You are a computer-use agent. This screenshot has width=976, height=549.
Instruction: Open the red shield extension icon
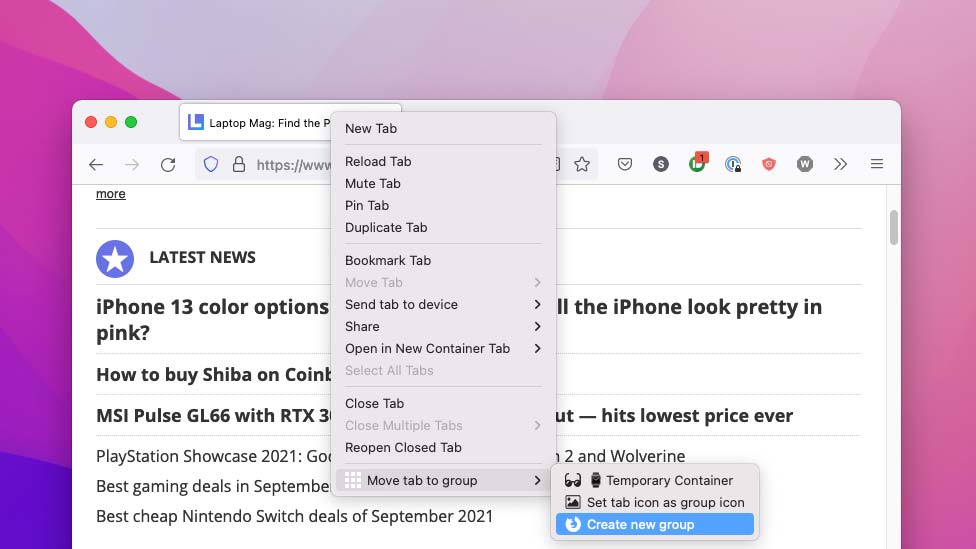coord(769,164)
